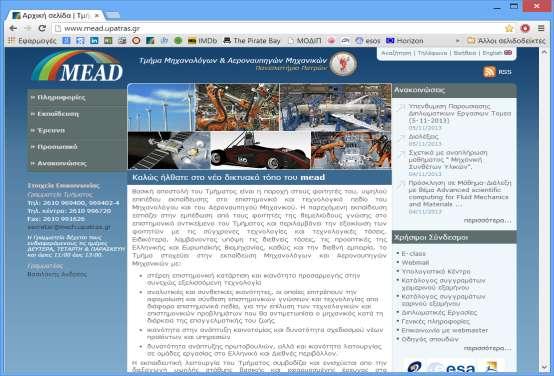This screenshot has height=376, width=554.
Task: Open the red extension icon in toolbar
Action: pos(525,28)
